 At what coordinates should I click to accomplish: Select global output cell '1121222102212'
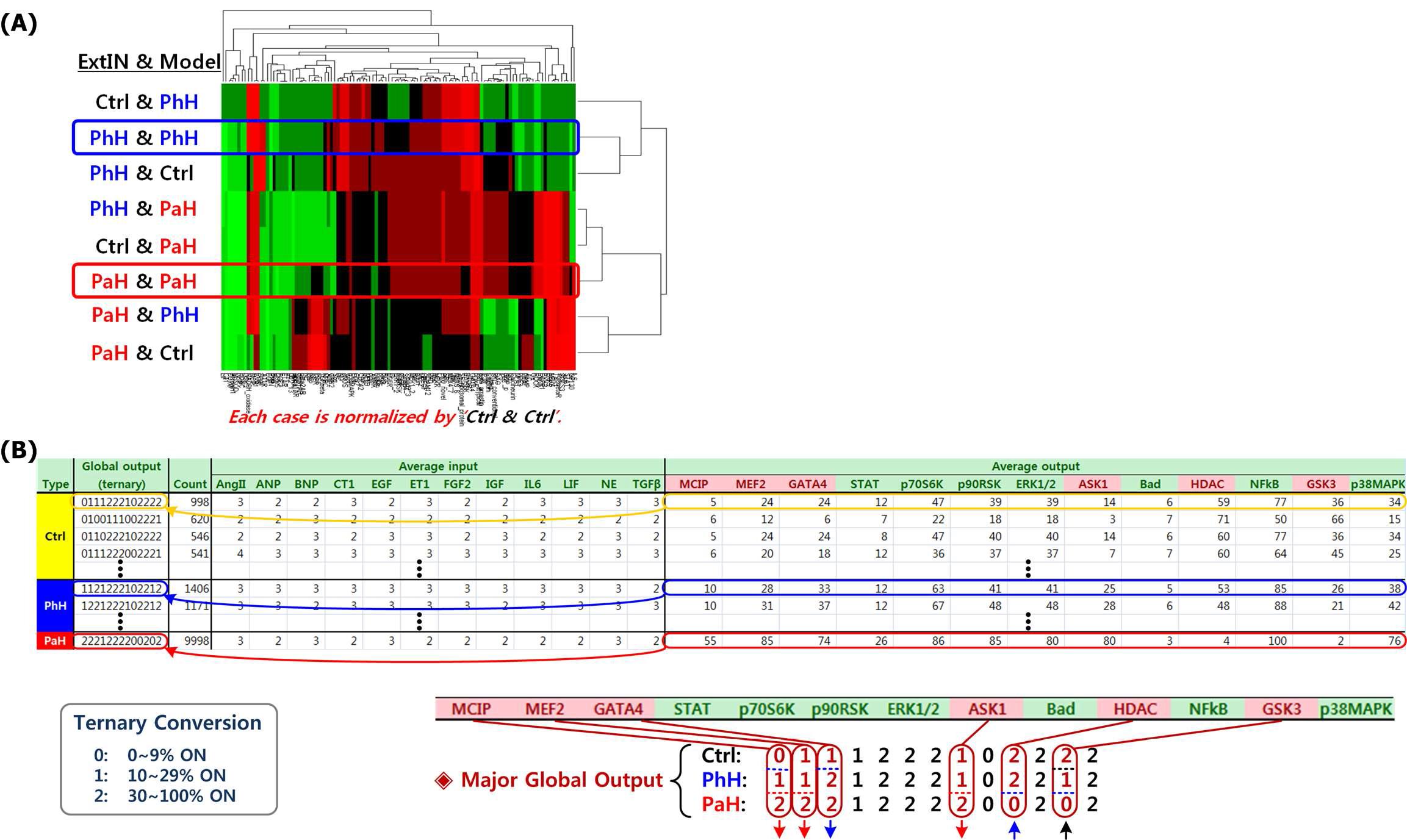pos(121,589)
